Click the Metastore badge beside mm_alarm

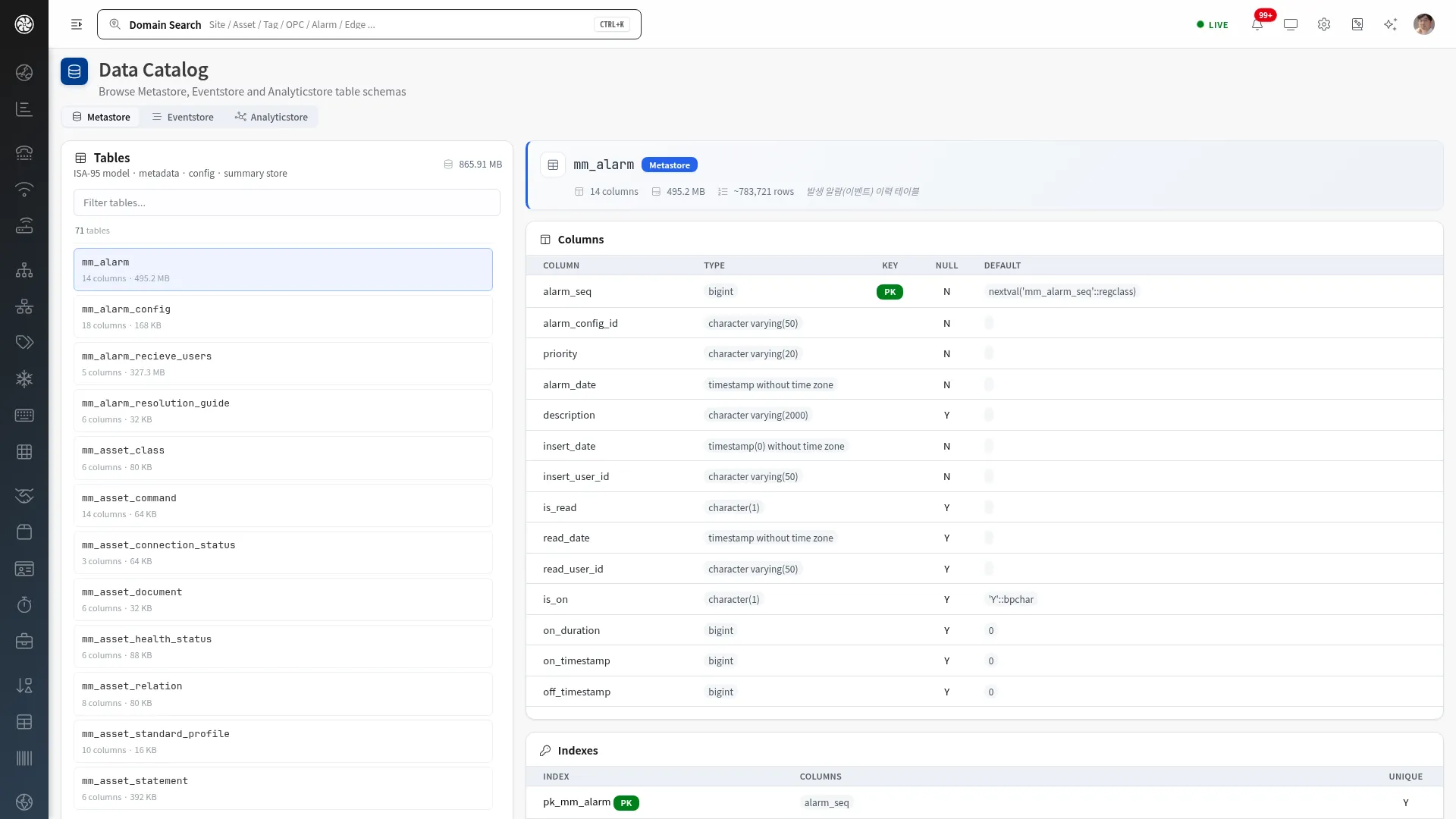pos(670,165)
